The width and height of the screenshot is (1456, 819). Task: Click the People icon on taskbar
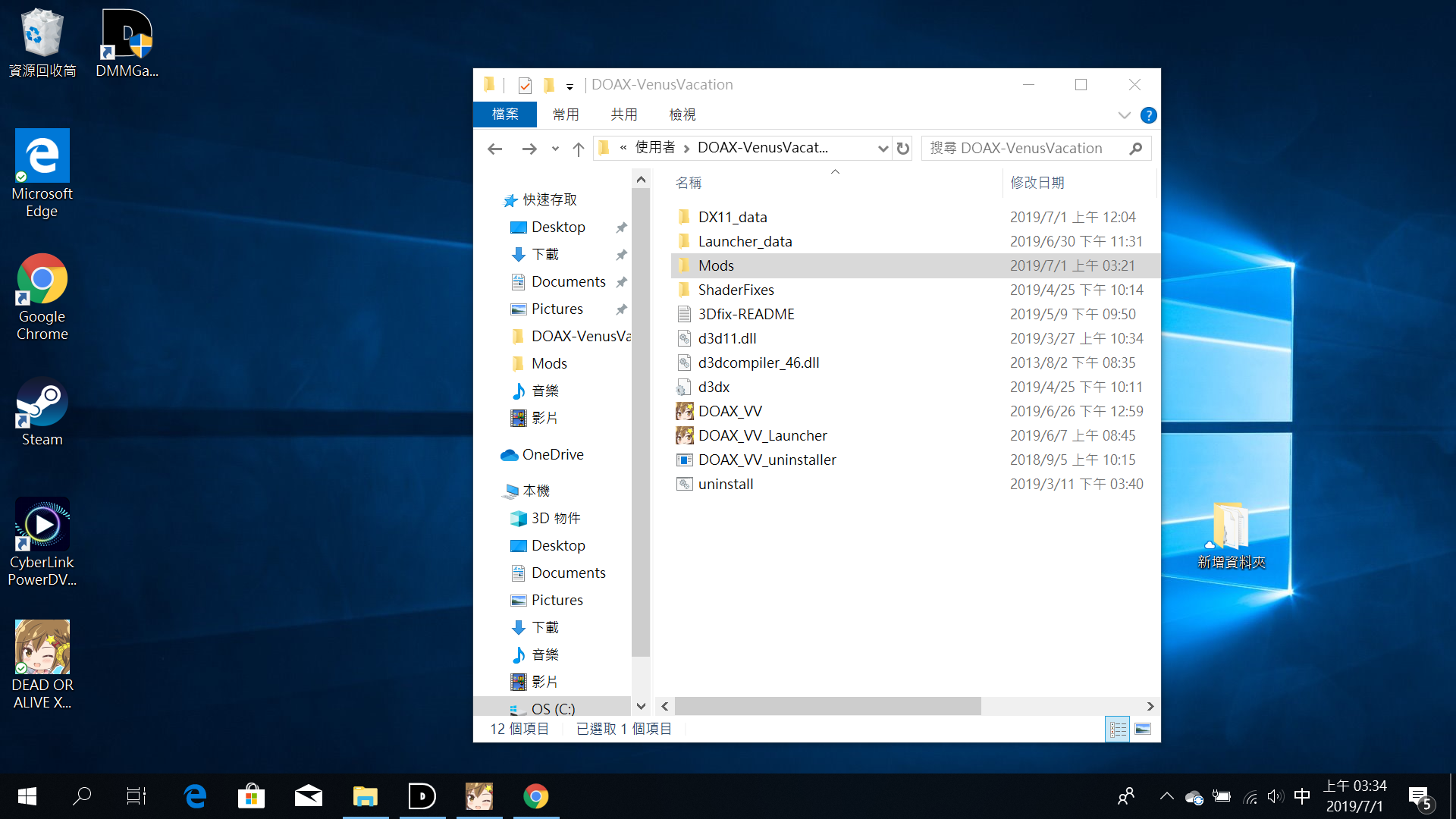coord(1126,796)
